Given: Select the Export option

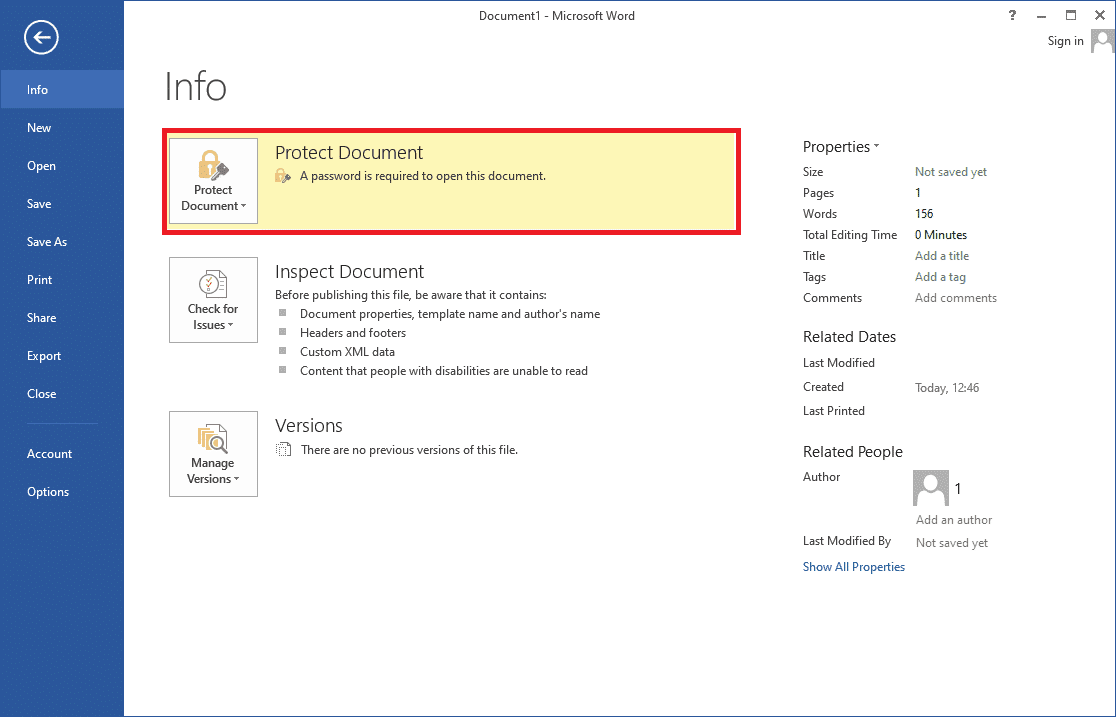Looking at the screenshot, I should coord(44,355).
